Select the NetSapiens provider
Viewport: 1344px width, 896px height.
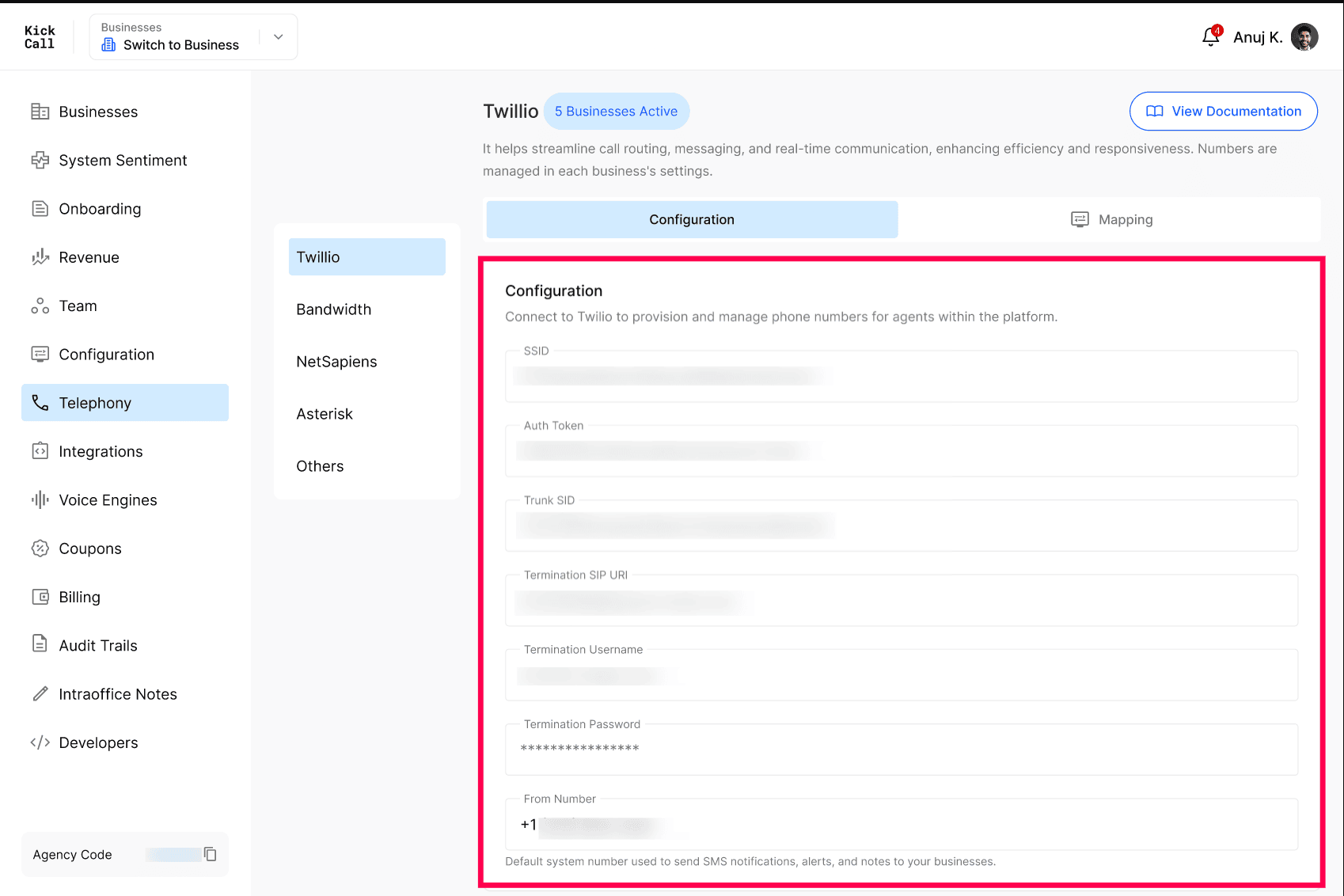click(x=367, y=362)
